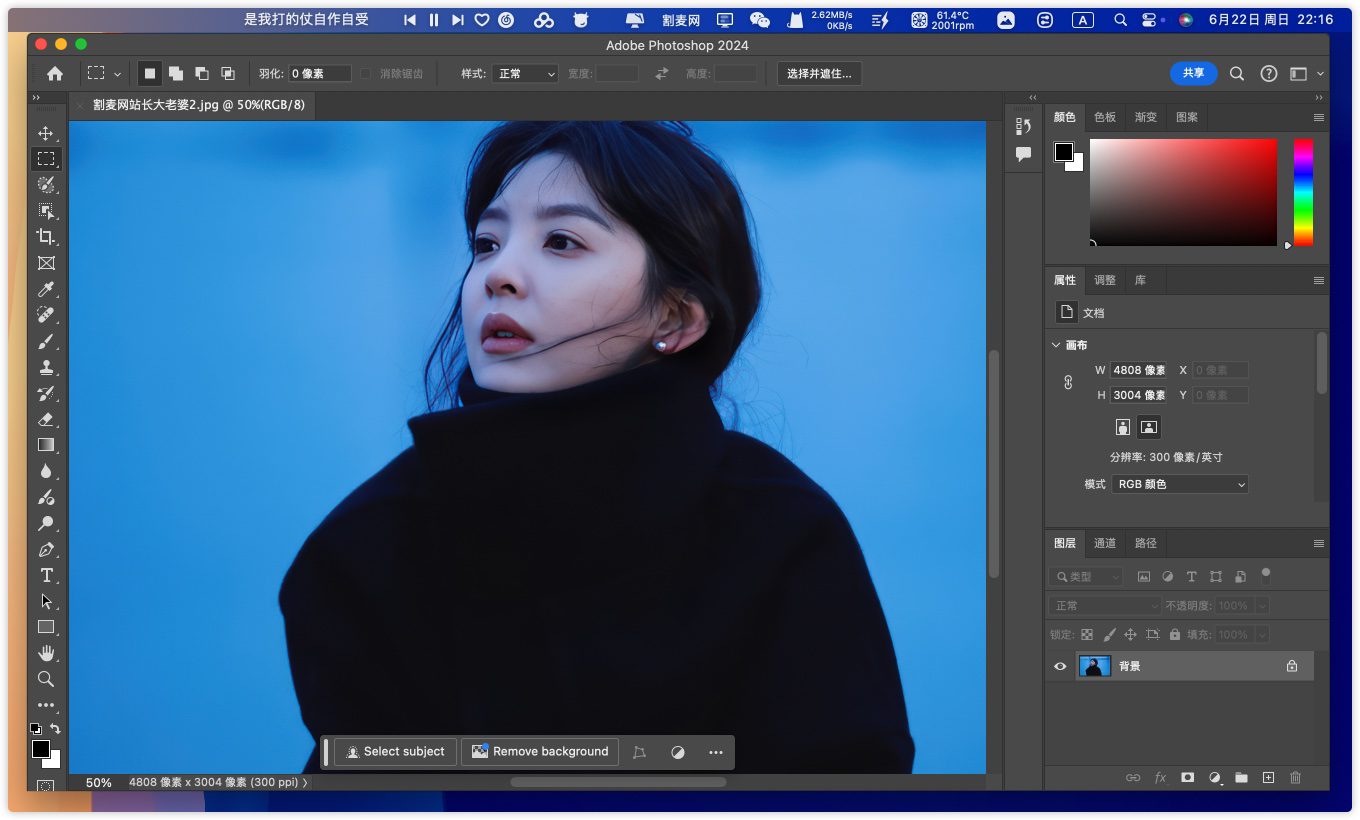Click the rainbow hue slider strip
Screen dimensions: 1360x820
pos(1303,192)
